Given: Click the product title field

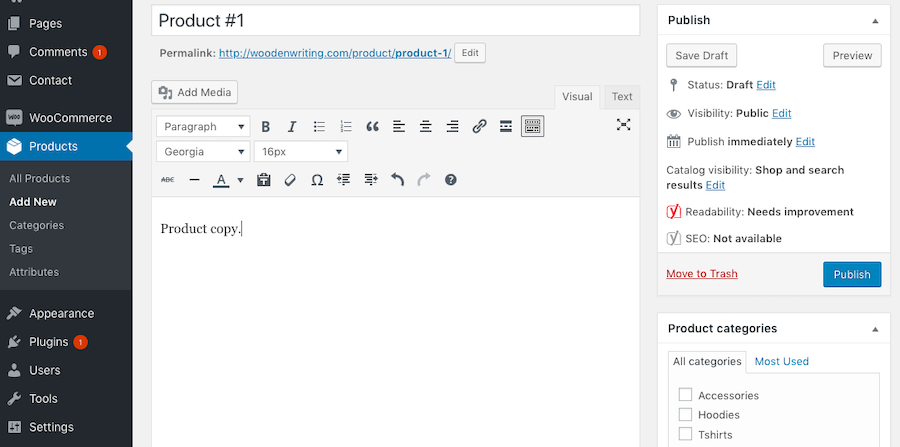Looking at the screenshot, I should click(395, 21).
